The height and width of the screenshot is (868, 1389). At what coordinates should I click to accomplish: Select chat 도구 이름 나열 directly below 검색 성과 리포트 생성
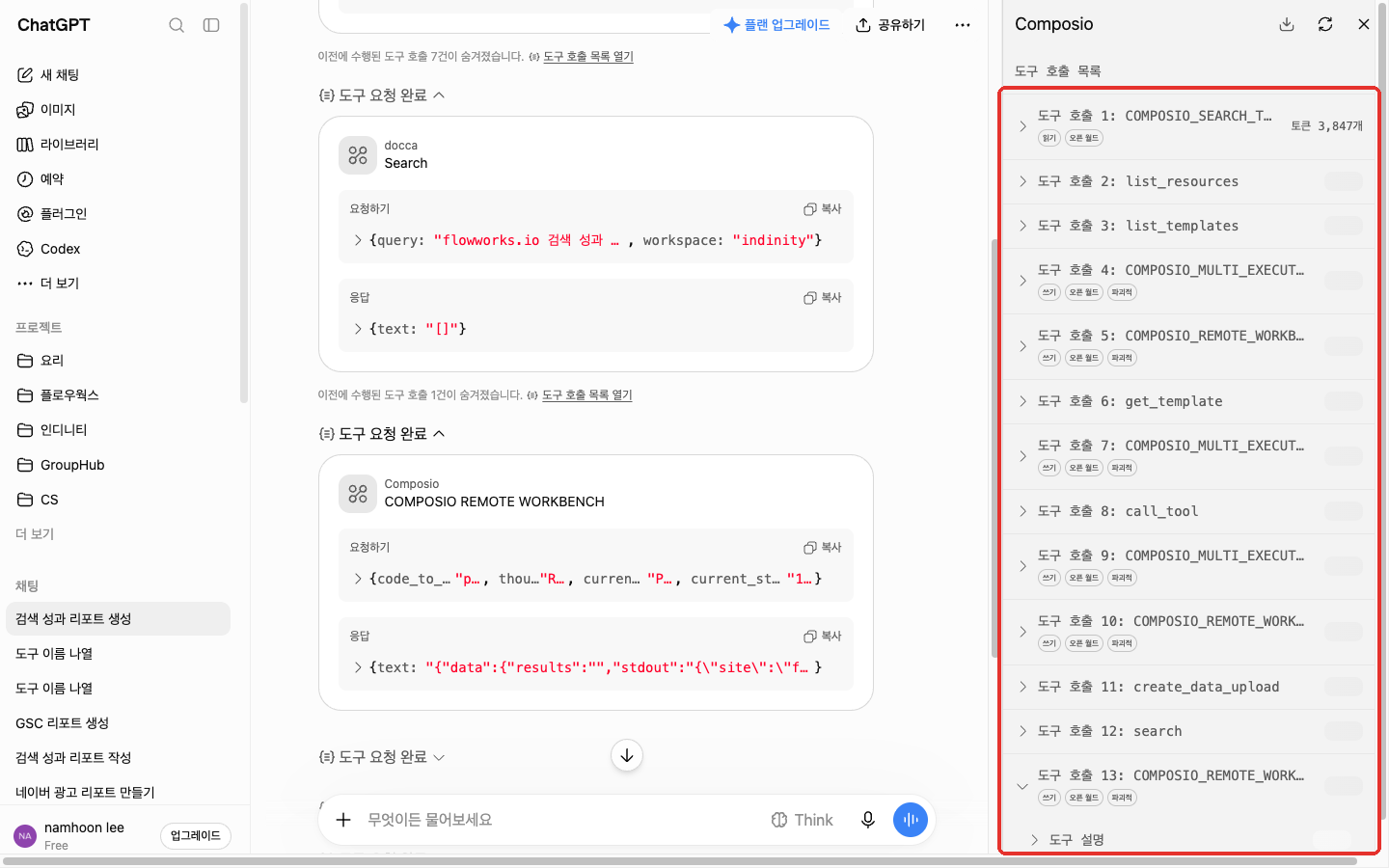(x=54, y=654)
